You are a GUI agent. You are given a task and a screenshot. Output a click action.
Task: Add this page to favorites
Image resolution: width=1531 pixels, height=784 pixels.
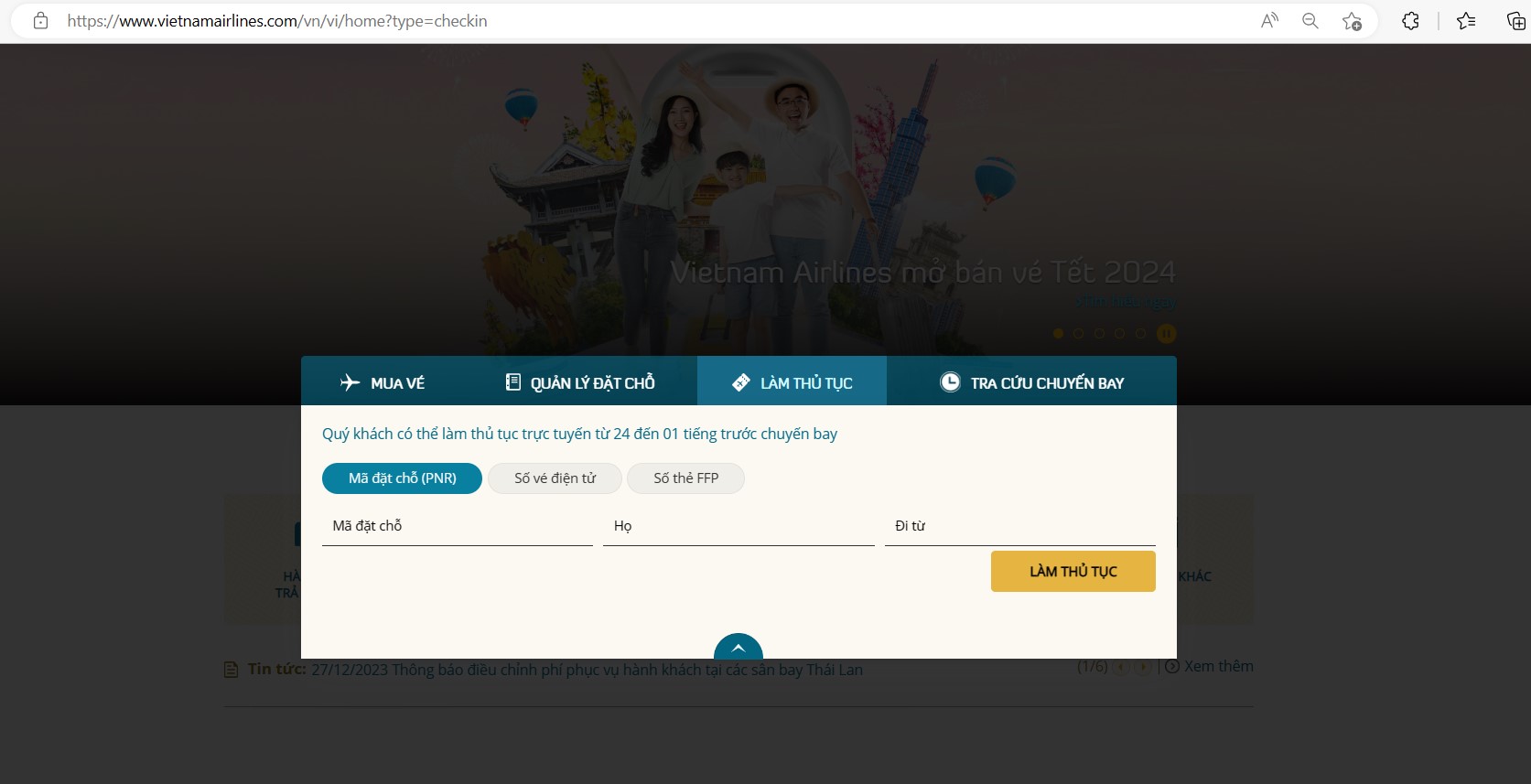pos(1352,21)
